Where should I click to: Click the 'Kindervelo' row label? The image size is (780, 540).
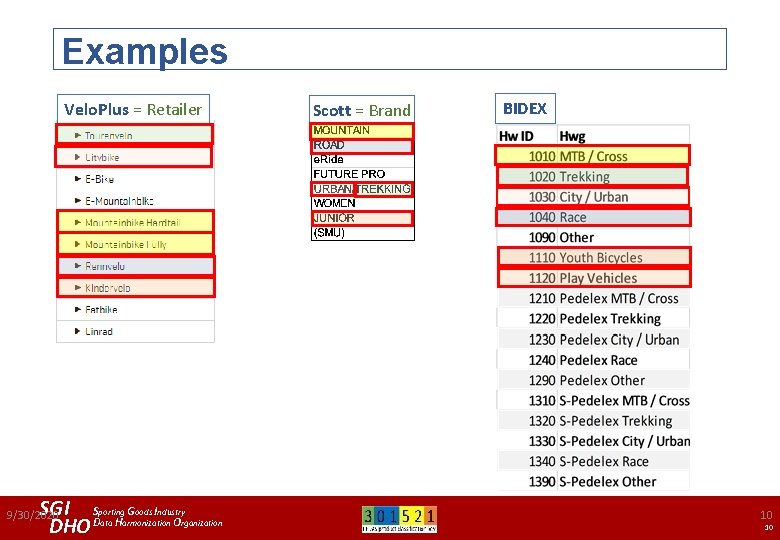pyautogui.click(x=107, y=288)
